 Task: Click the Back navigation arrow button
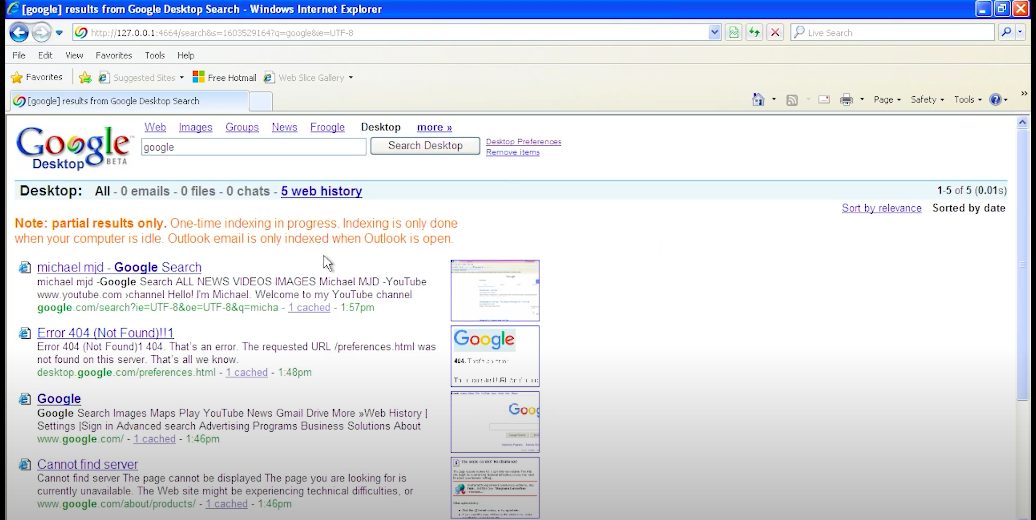pos(18,32)
